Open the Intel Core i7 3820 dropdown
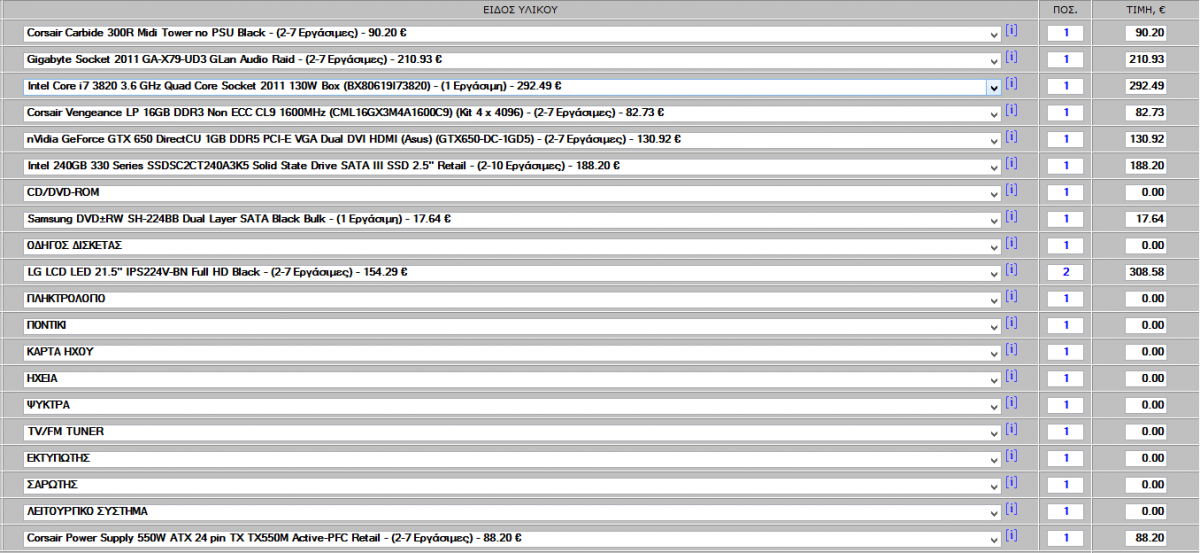This screenshot has width=1200, height=553. coord(512,86)
